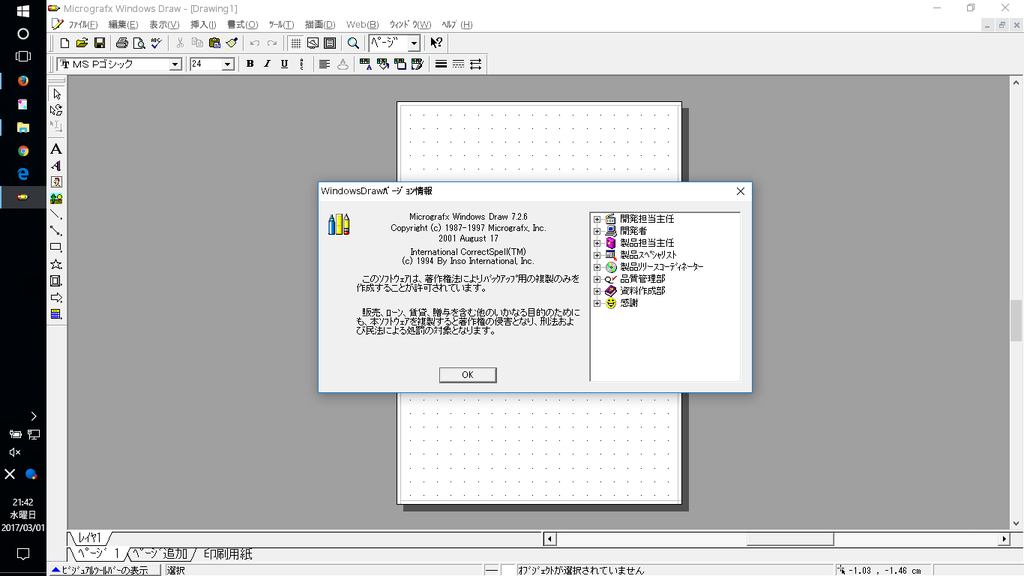Select the Line drawing tool
Image resolution: width=1024 pixels, height=576 pixels.
click(x=56, y=215)
